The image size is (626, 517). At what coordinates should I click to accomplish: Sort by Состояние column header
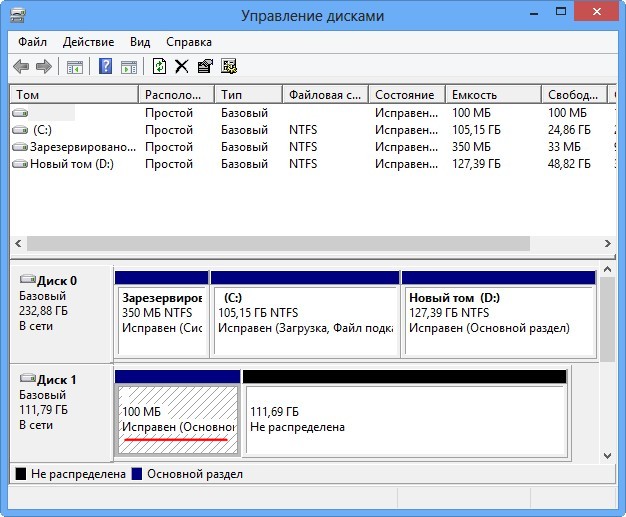pos(407,95)
